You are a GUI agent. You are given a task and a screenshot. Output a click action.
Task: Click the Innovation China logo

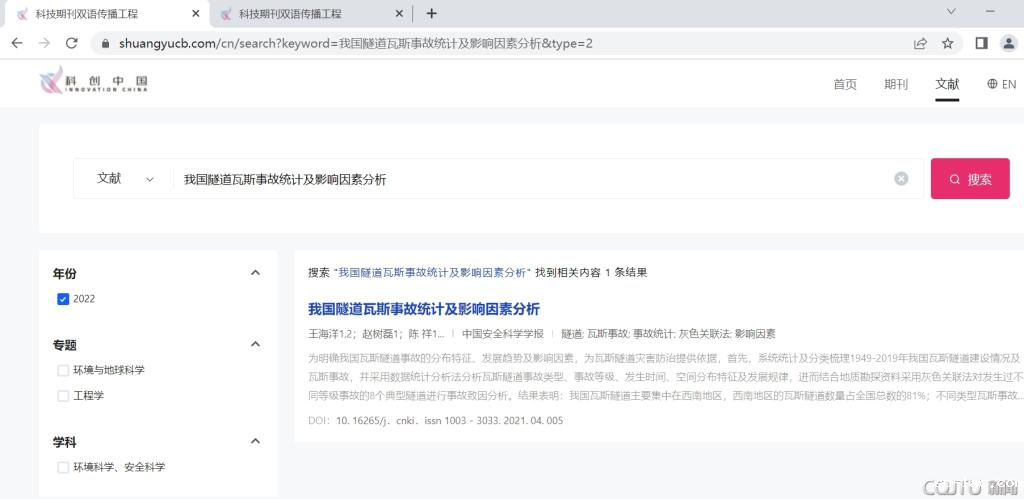pos(92,84)
